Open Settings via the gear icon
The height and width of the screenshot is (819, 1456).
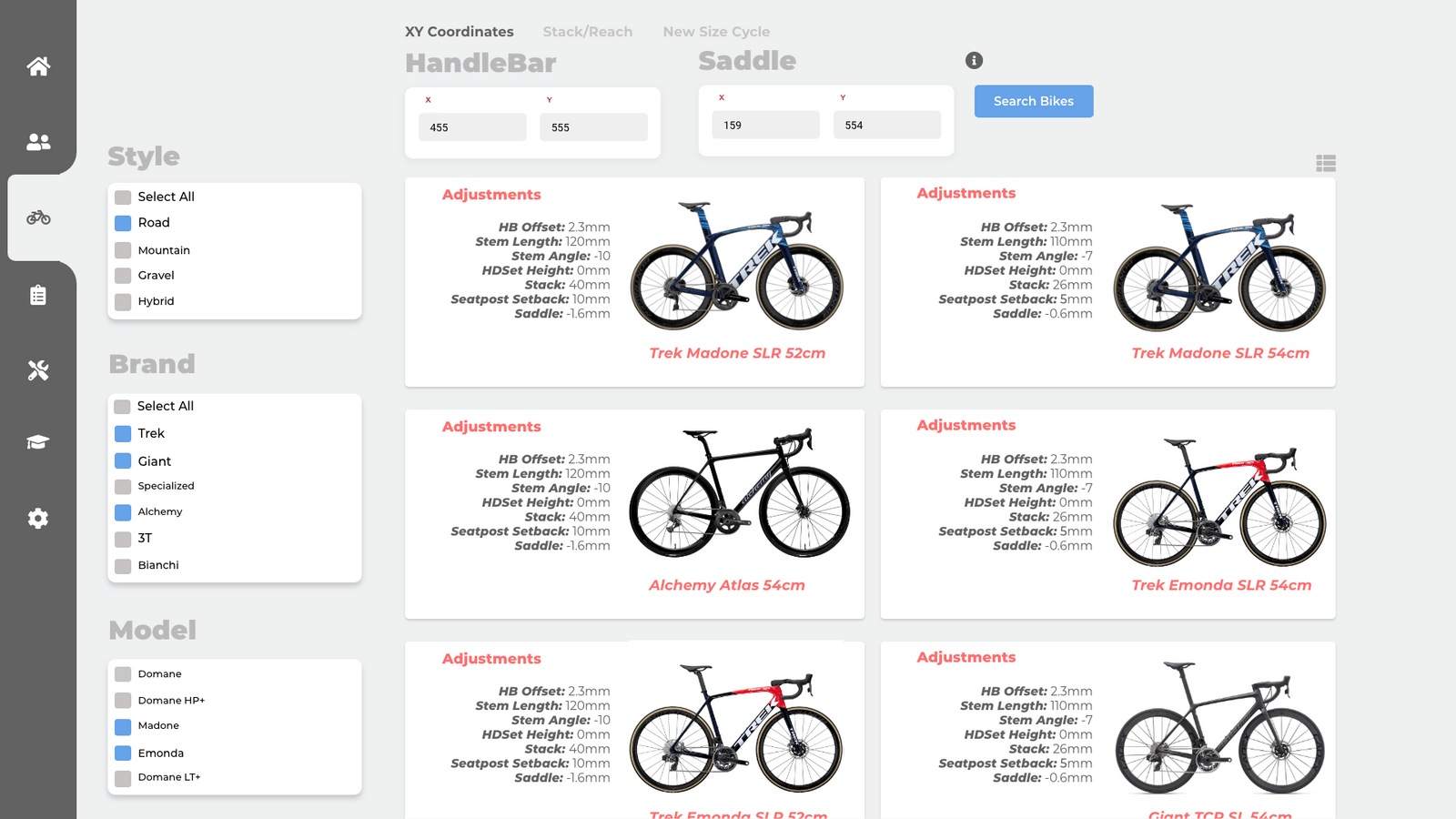tap(37, 518)
